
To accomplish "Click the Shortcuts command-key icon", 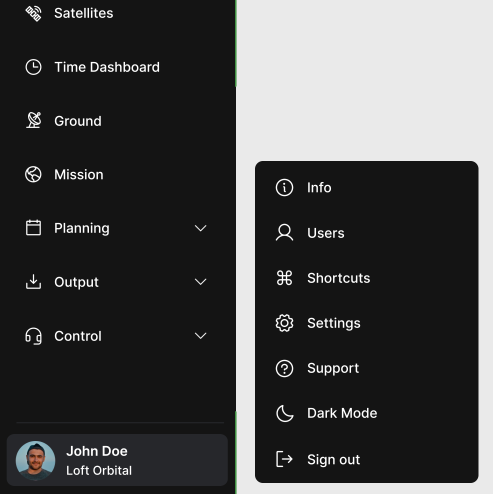I will (284, 278).
